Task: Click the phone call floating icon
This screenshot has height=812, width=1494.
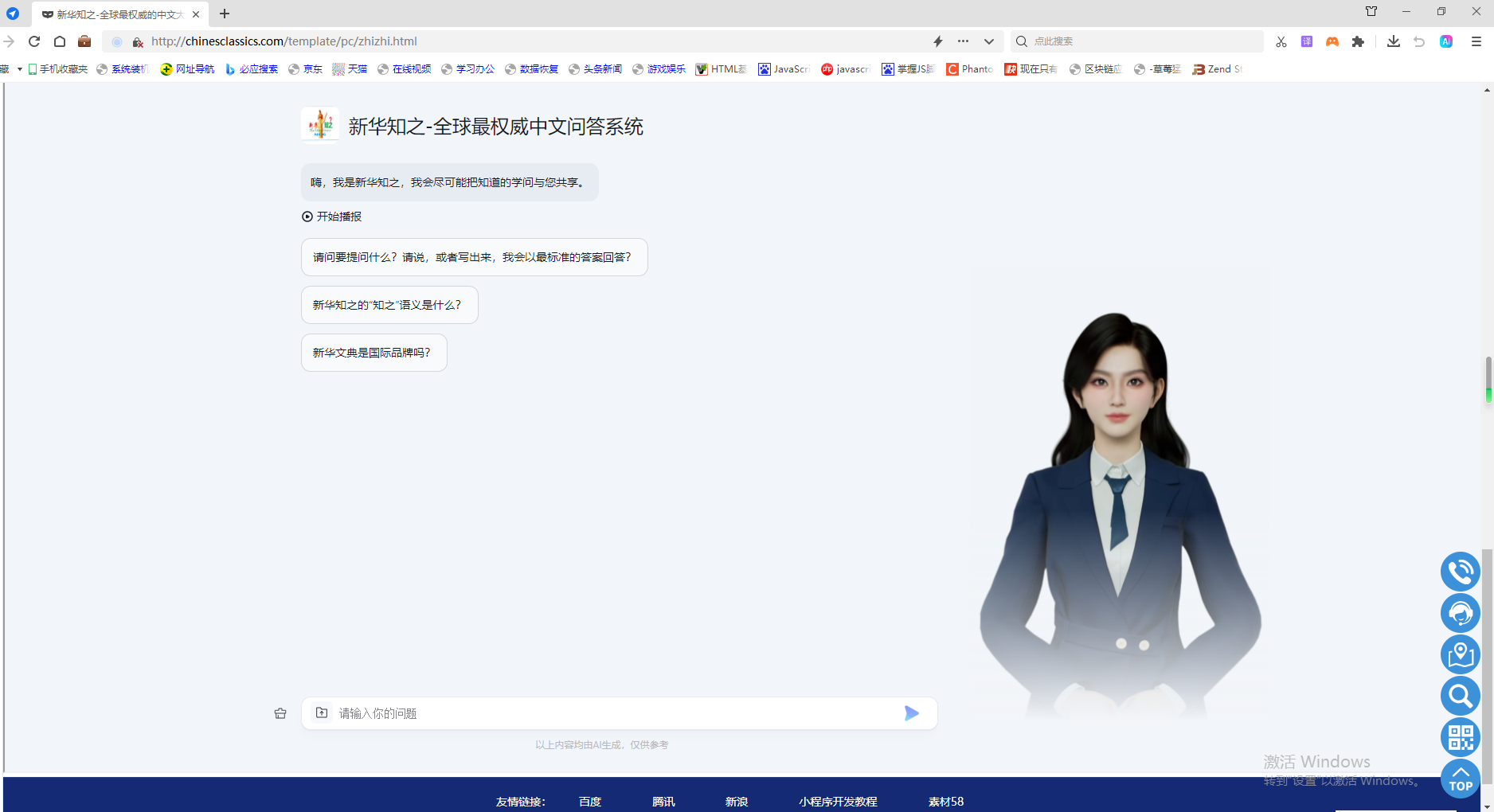Action: coord(1461,572)
